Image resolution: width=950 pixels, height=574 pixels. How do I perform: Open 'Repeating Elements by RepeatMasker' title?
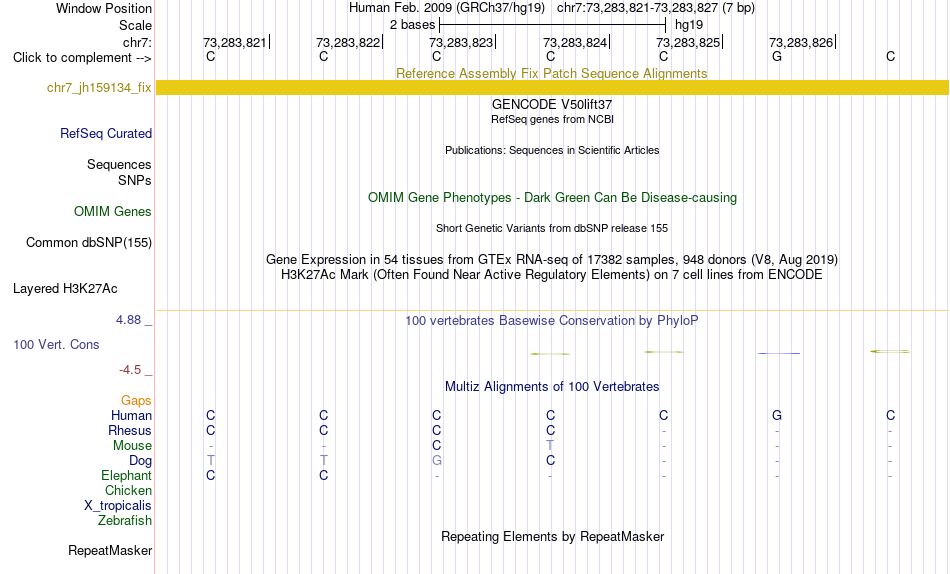click(553, 536)
